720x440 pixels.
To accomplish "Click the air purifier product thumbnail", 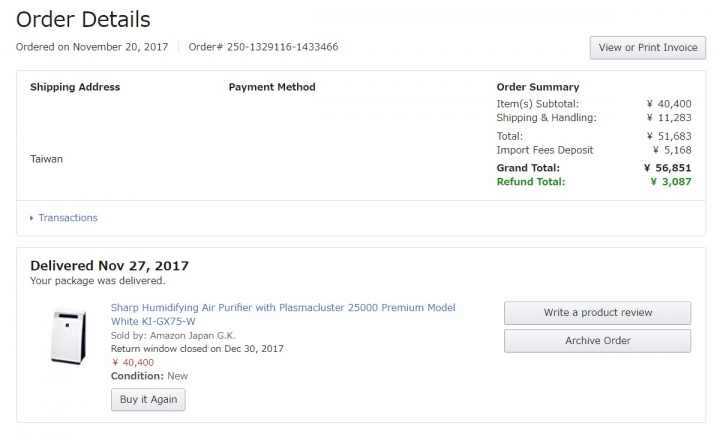I will (69, 337).
